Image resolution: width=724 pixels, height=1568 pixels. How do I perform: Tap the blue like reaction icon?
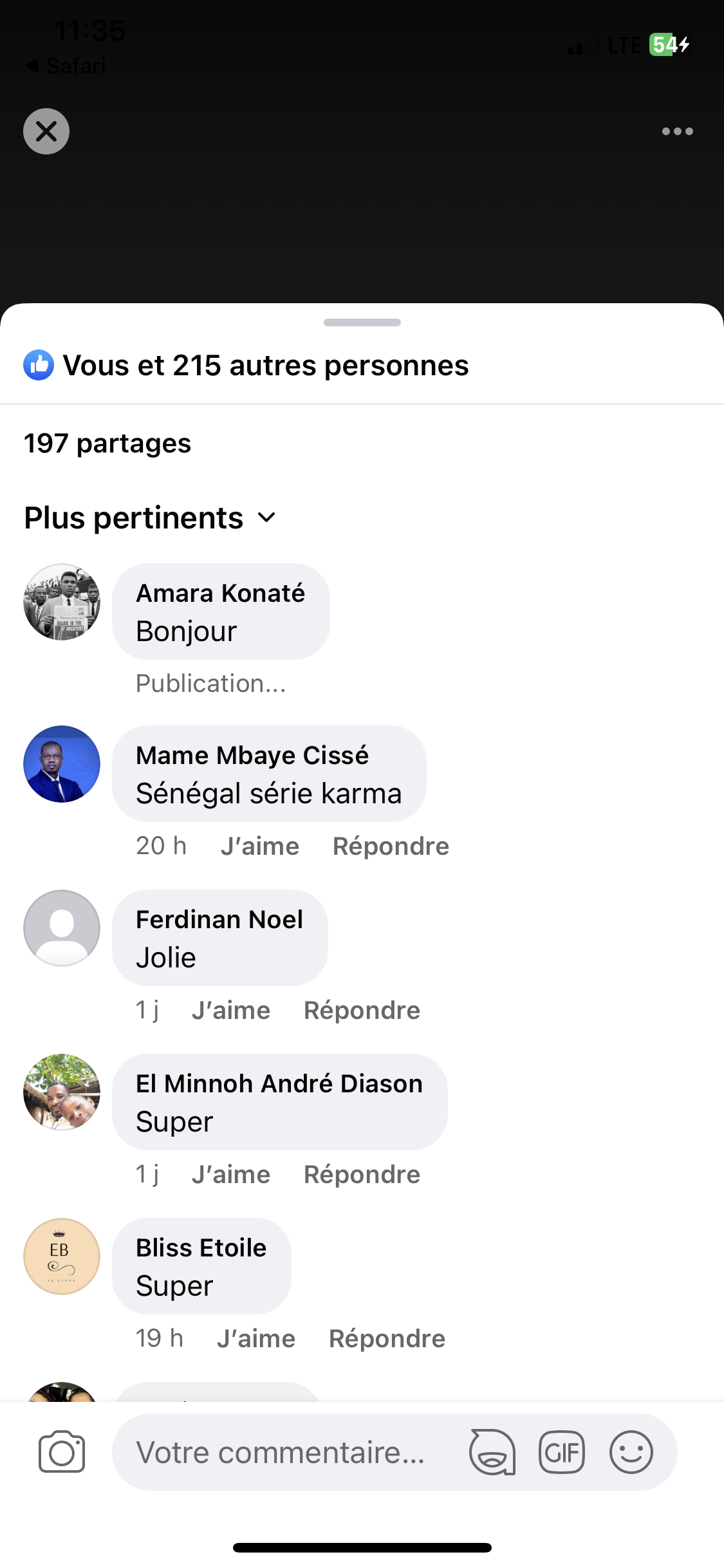point(39,365)
